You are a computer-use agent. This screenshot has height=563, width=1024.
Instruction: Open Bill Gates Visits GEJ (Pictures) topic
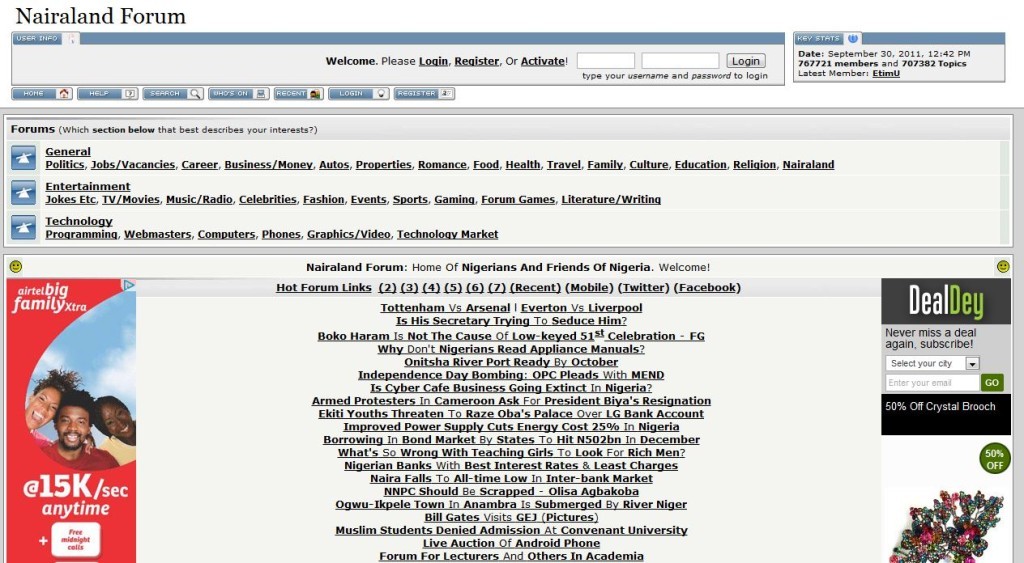pyautogui.click(x=511, y=517)
